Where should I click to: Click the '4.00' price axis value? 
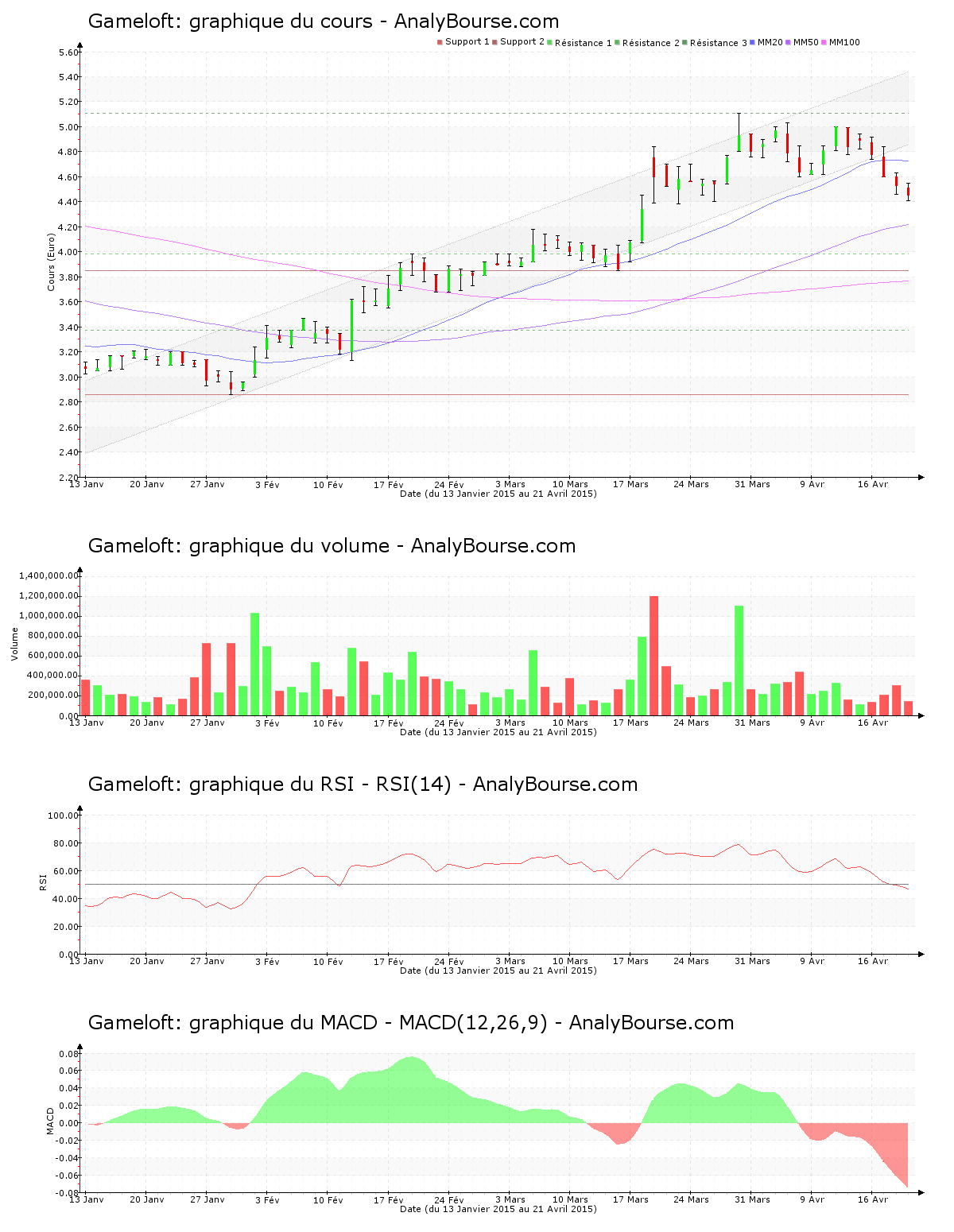(x=68, y=252)
